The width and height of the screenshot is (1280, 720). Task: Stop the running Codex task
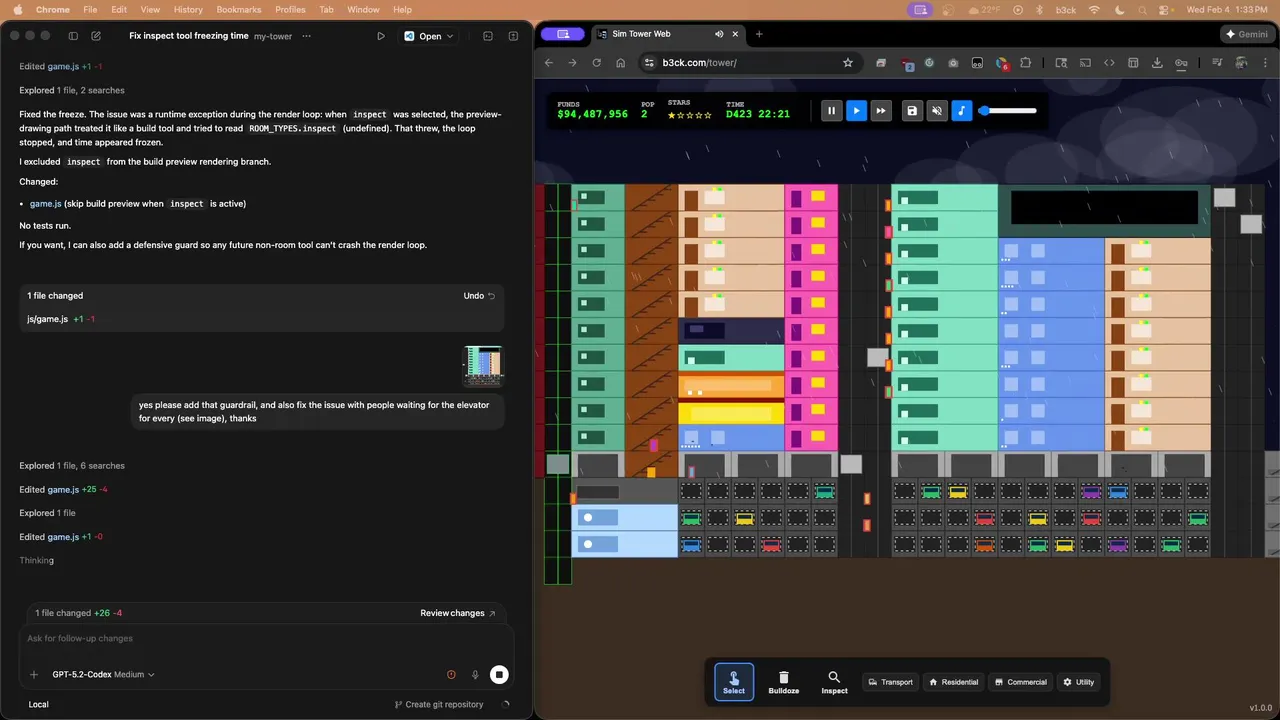[x=499, y=675]
